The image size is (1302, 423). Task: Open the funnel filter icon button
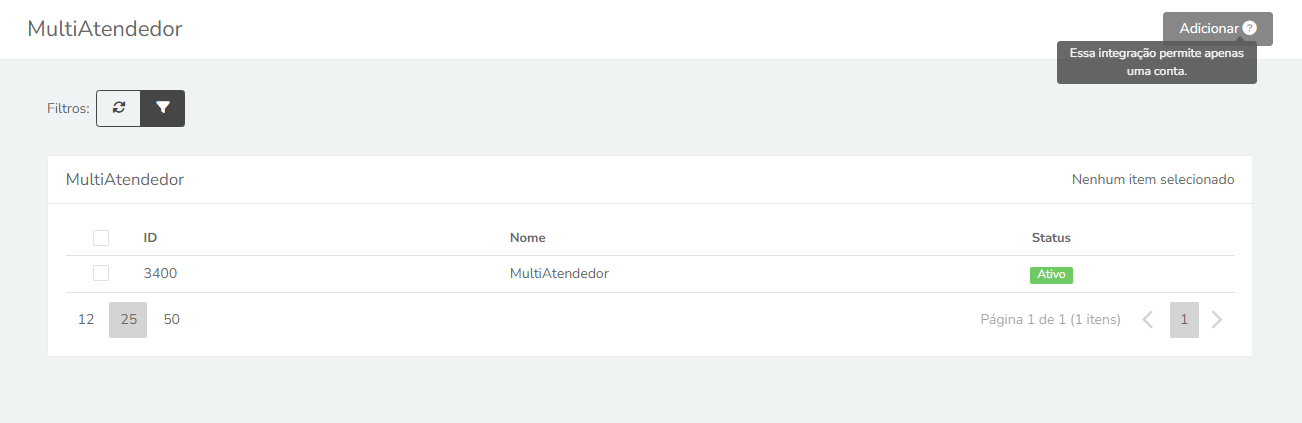point(163,108)
